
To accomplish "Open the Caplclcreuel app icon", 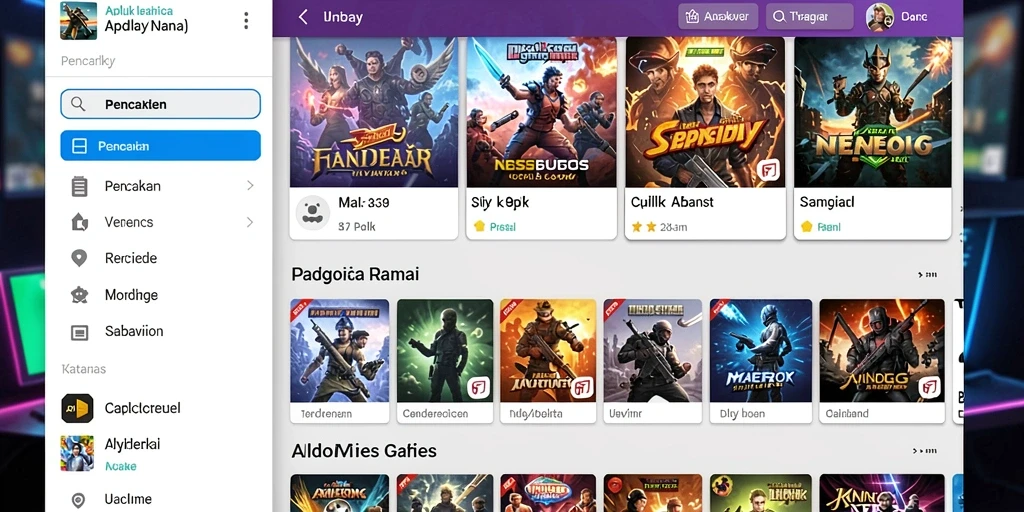I will coord(77,408).
